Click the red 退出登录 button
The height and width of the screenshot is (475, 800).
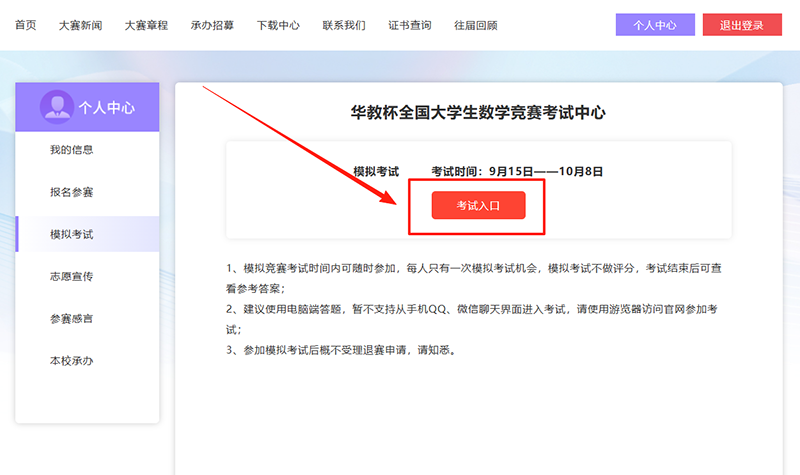(742, 24)
